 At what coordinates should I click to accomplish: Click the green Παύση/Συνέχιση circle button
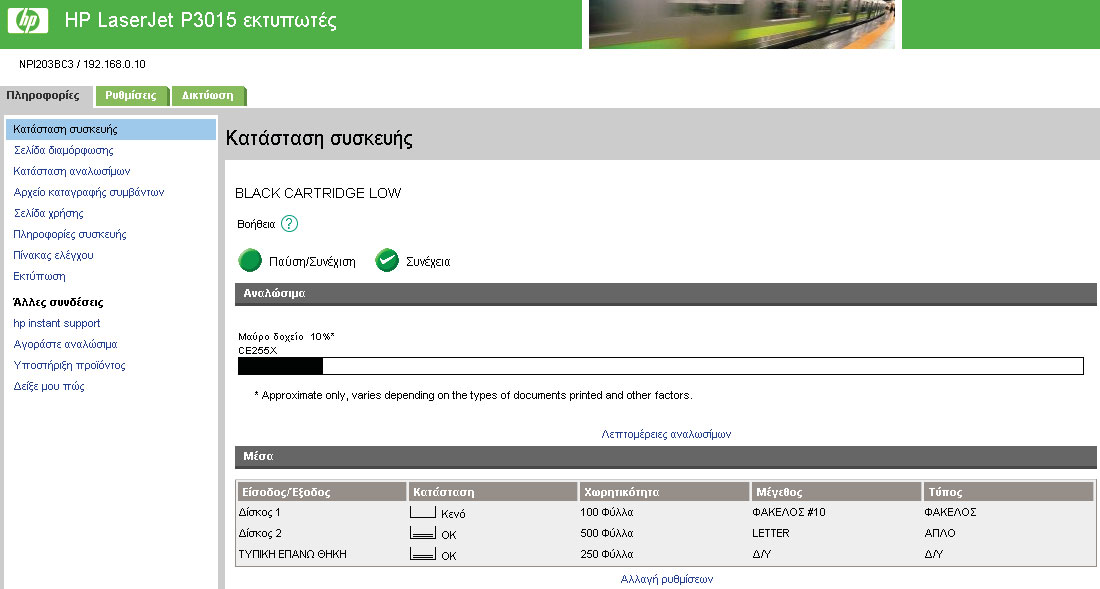[250, 260]
